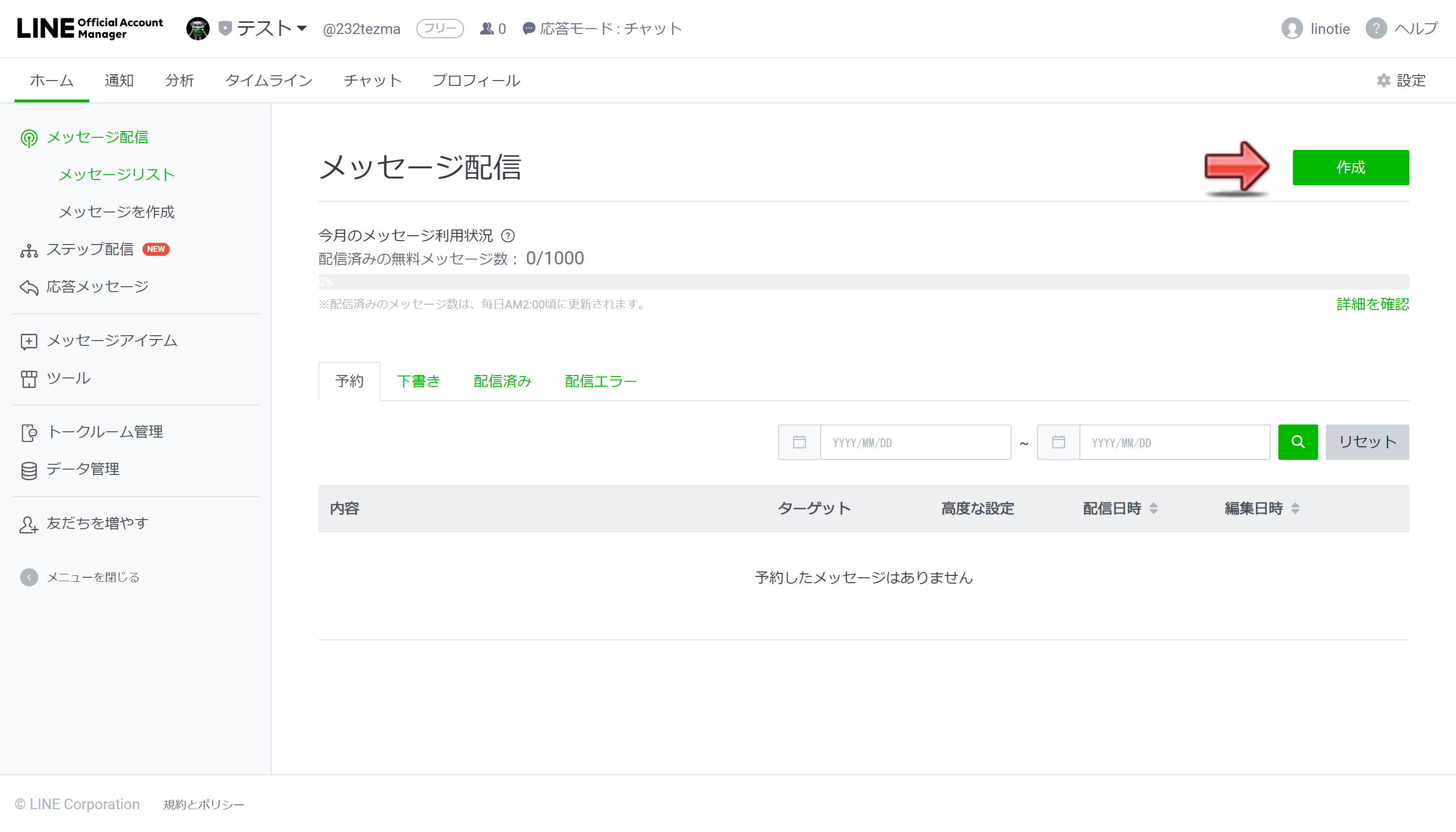Image resolution: width=1456 pixels, height=832 pixels.
Task: Switch to the 配信済み tab
Action: pyautogui.click(x=502, y=381)
